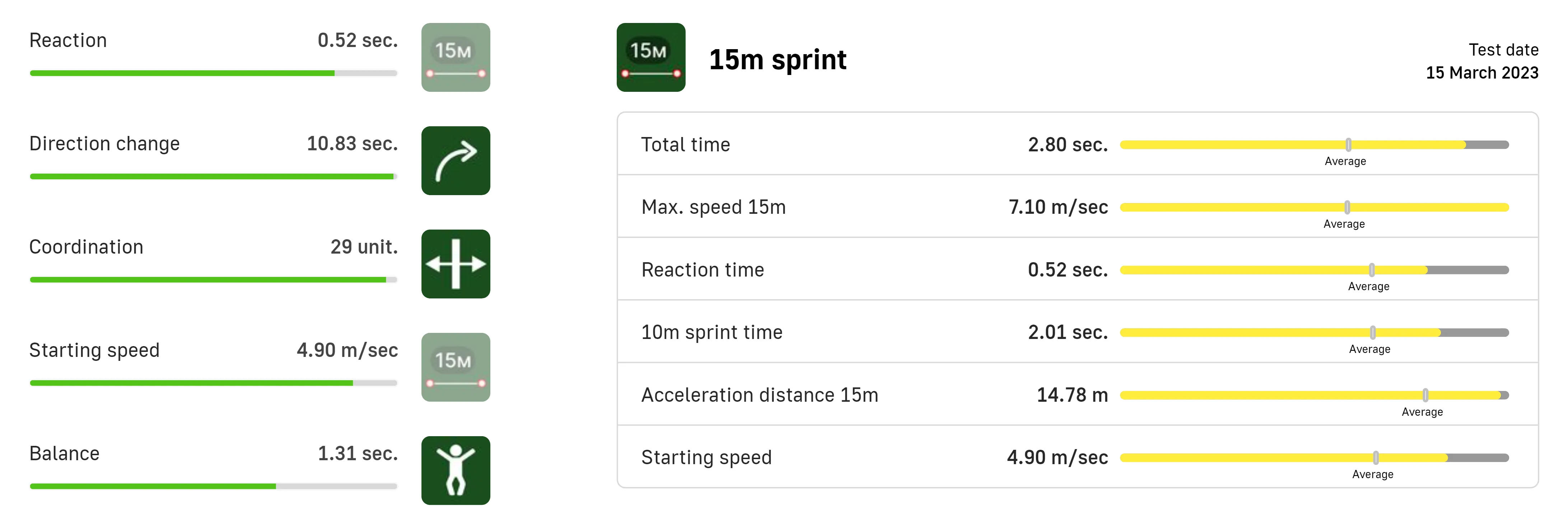Click the test date 15 March 2023

point(1481,73)
